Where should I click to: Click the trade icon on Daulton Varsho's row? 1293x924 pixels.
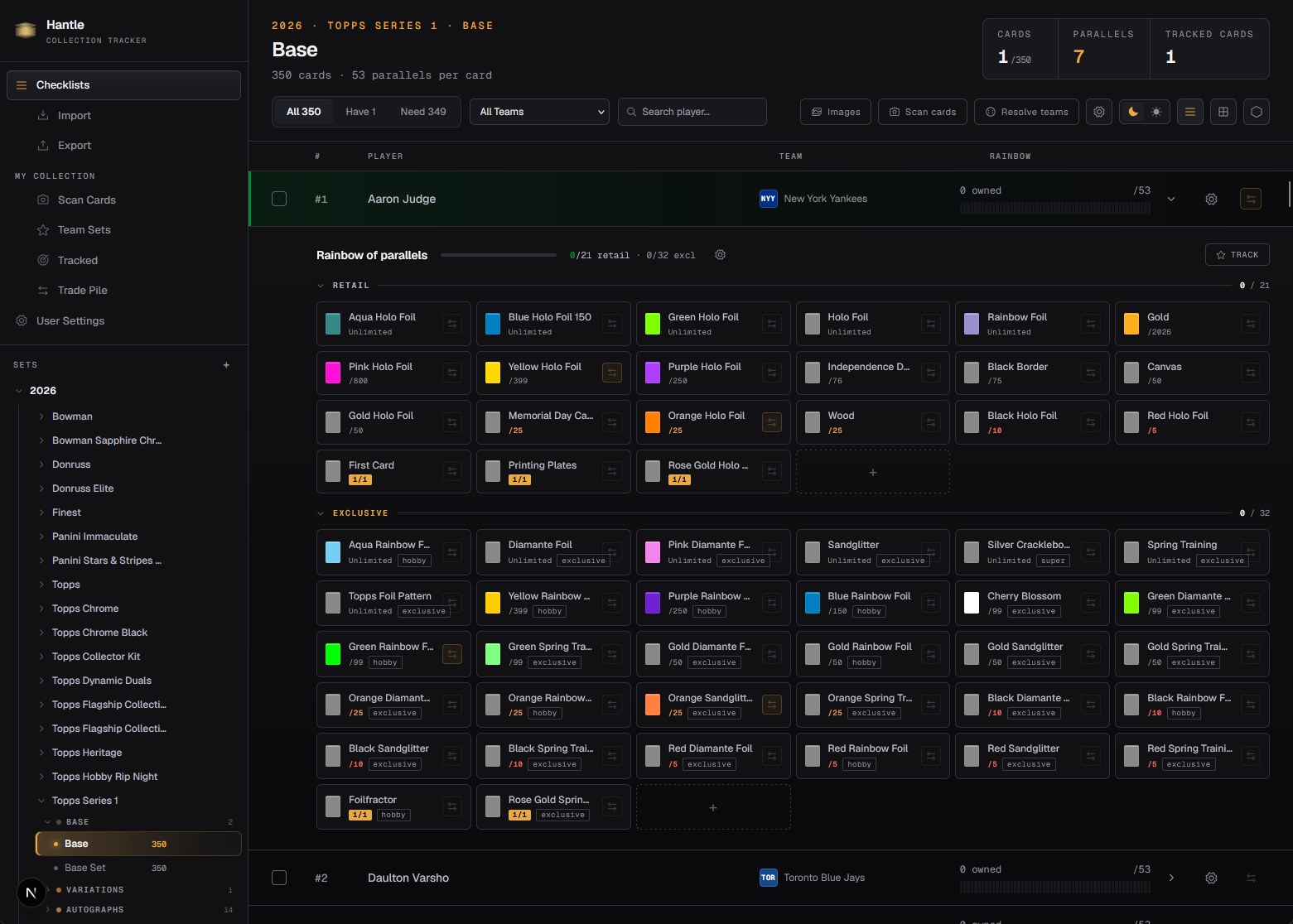tap(1251, 878)
